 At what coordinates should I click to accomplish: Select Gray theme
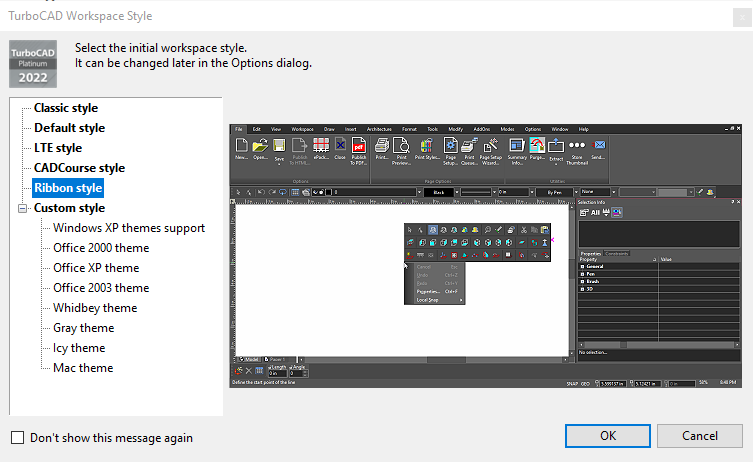click(x=84, y=328)
